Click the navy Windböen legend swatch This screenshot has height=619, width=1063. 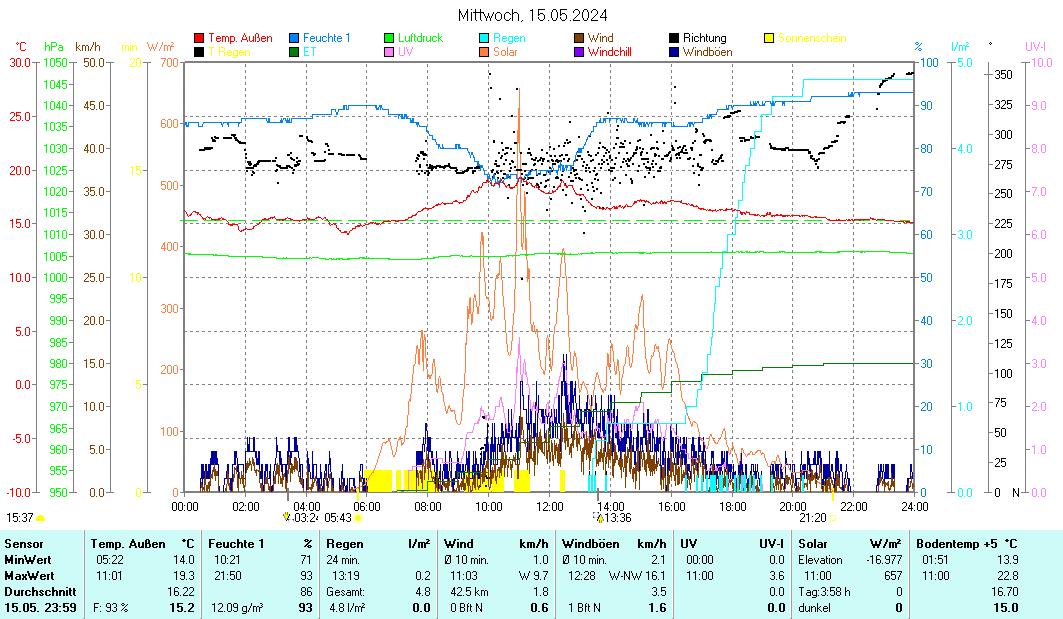673,52
